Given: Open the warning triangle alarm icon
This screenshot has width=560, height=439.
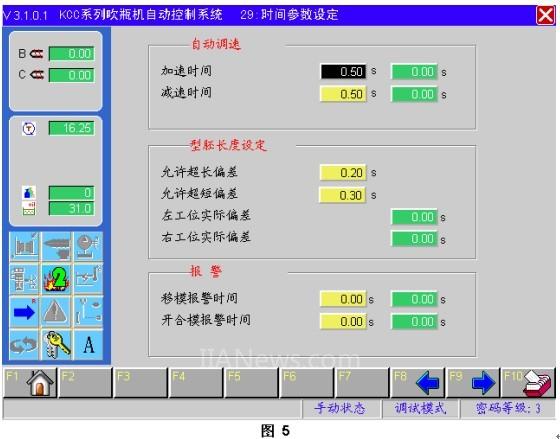Looking at the screenshot, I should click(56, 312).
